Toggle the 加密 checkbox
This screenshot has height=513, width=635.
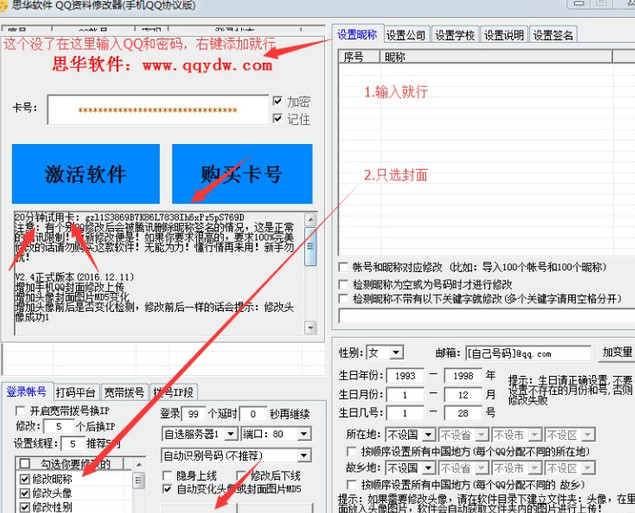pyautogui.click(x=277, y=101)
